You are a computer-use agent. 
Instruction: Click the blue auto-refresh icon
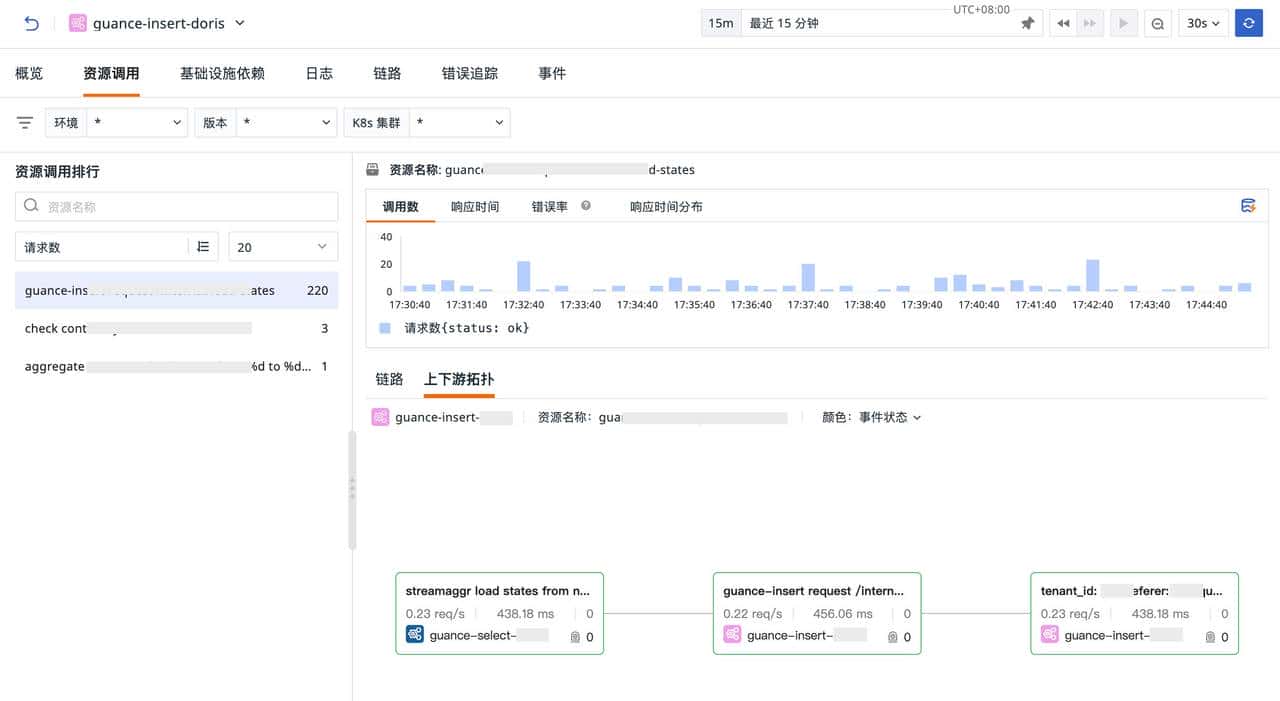point(1248,22)
